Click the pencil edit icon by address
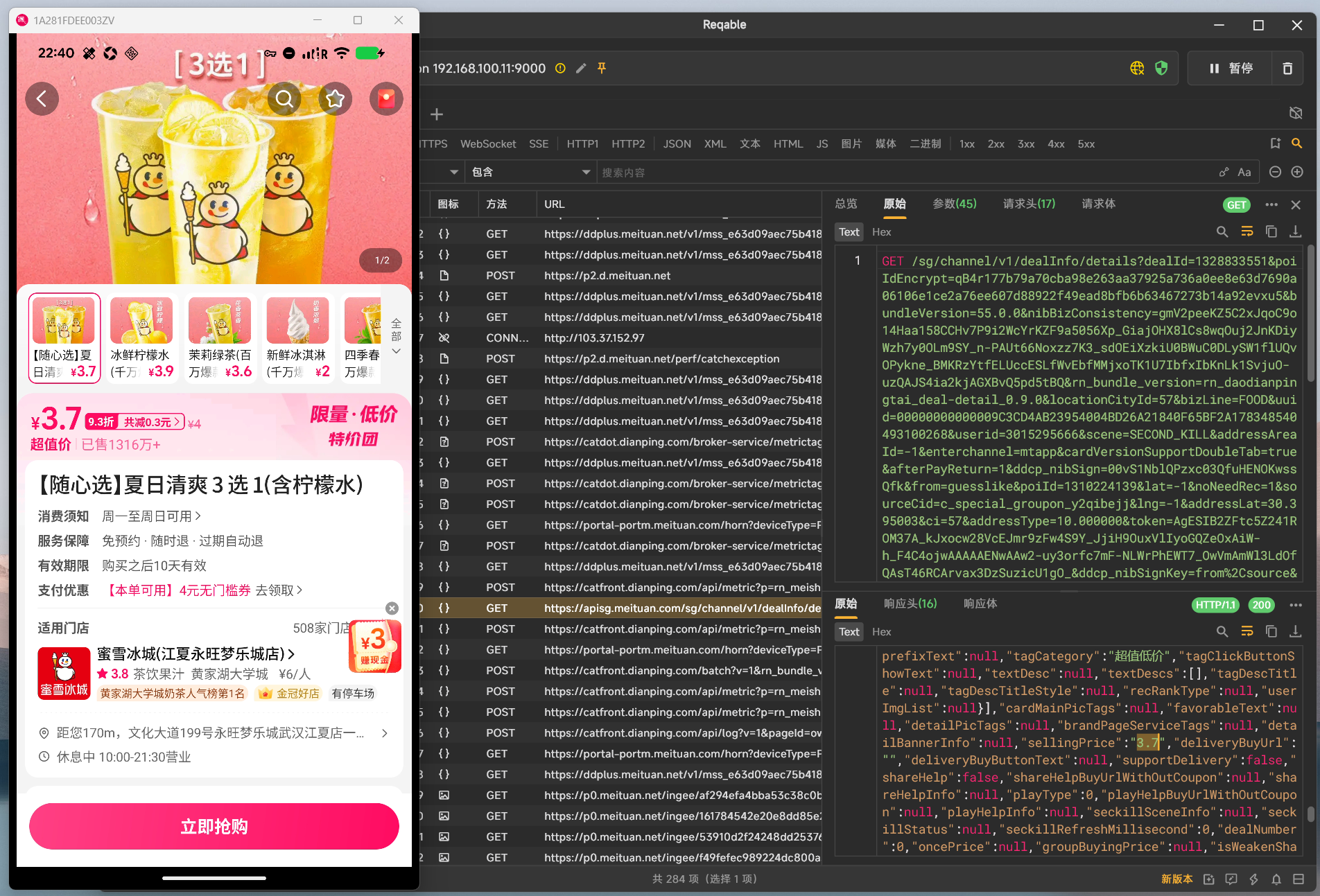Screen dimensions: 1320x896 pyautogui.click(x=581, y=68)
